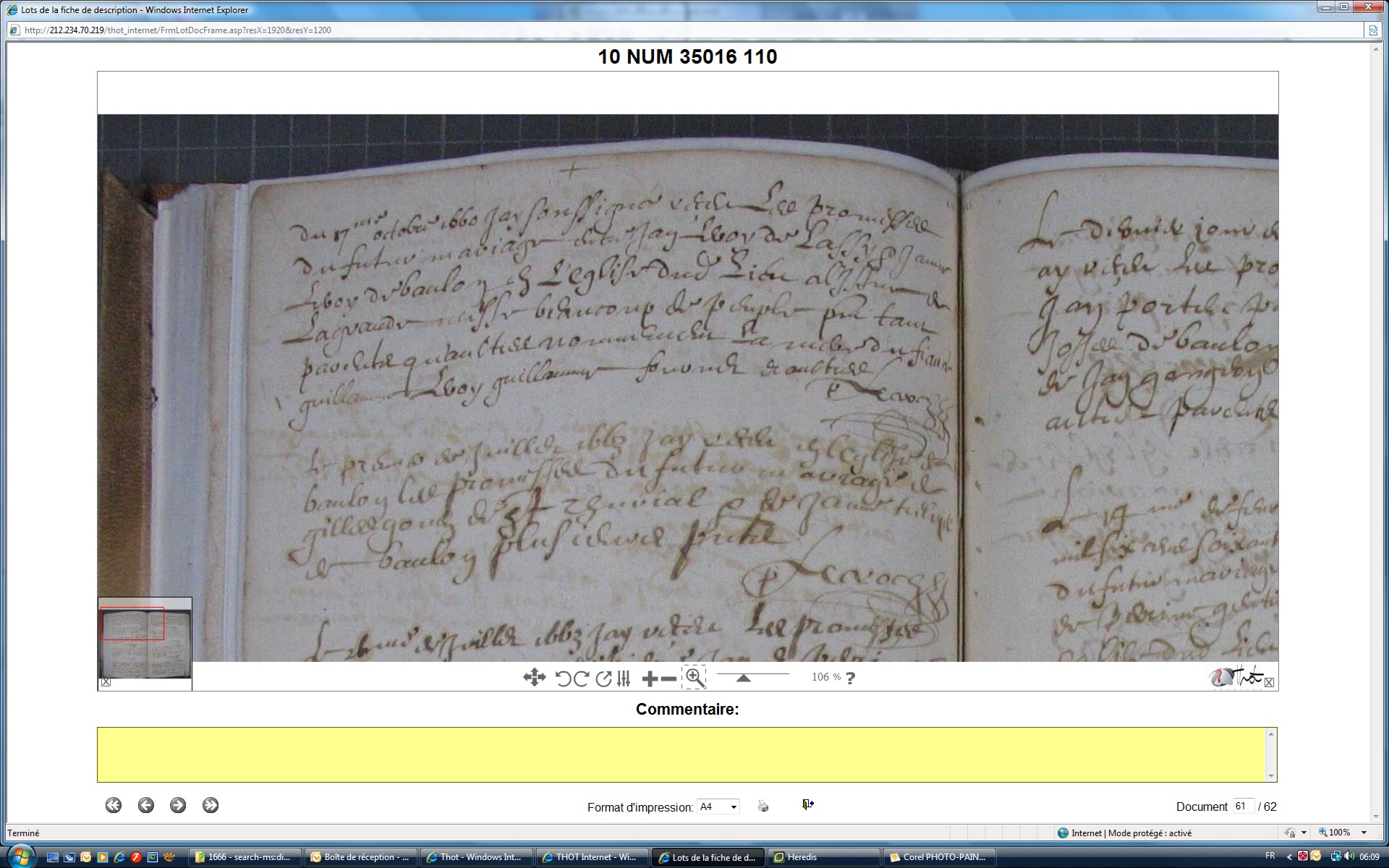This screenshot has height=868, width=1389.
Task: Go to the first document
Action: [x=114, y=805]
